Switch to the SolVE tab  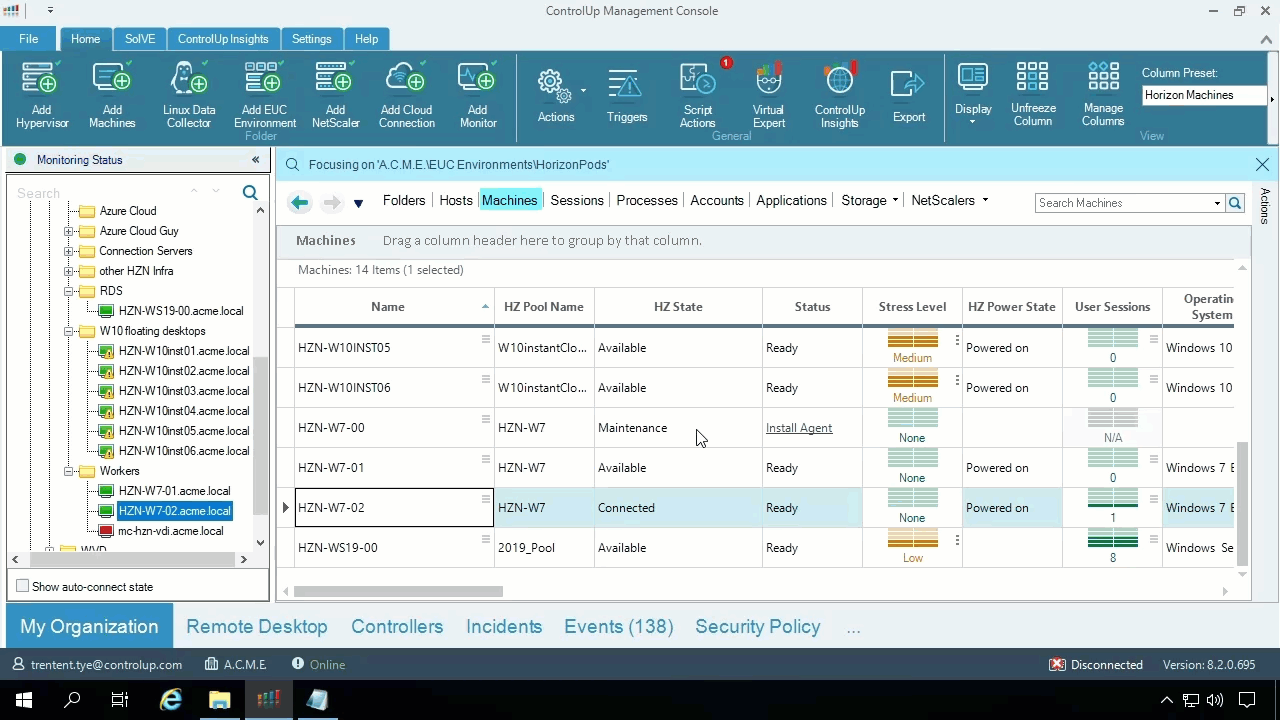coord(140,39)
